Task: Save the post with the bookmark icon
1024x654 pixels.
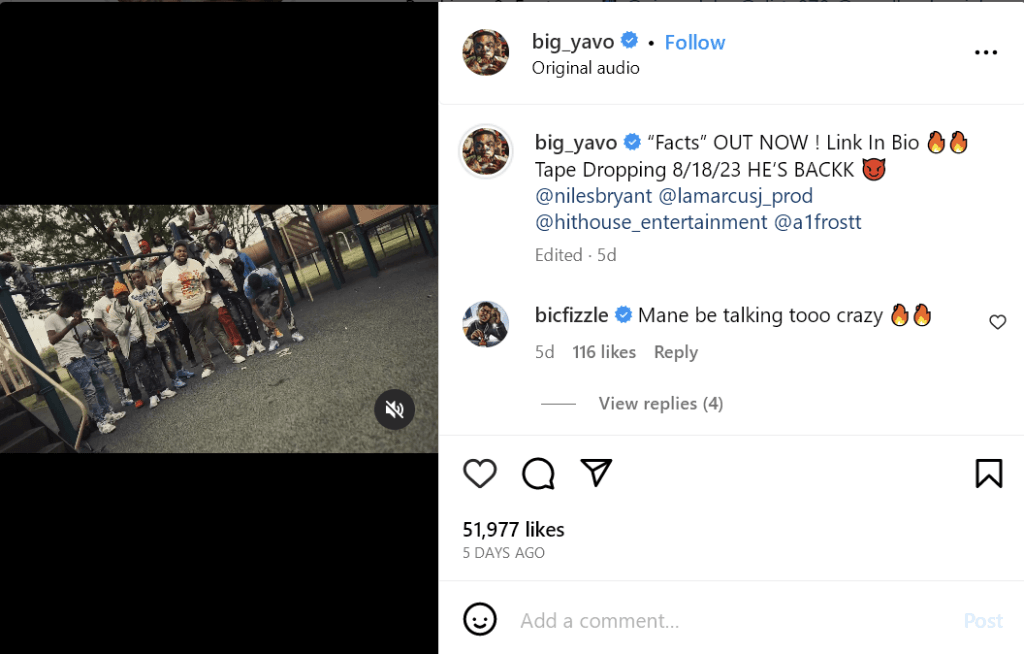Action: click(988, 473)
